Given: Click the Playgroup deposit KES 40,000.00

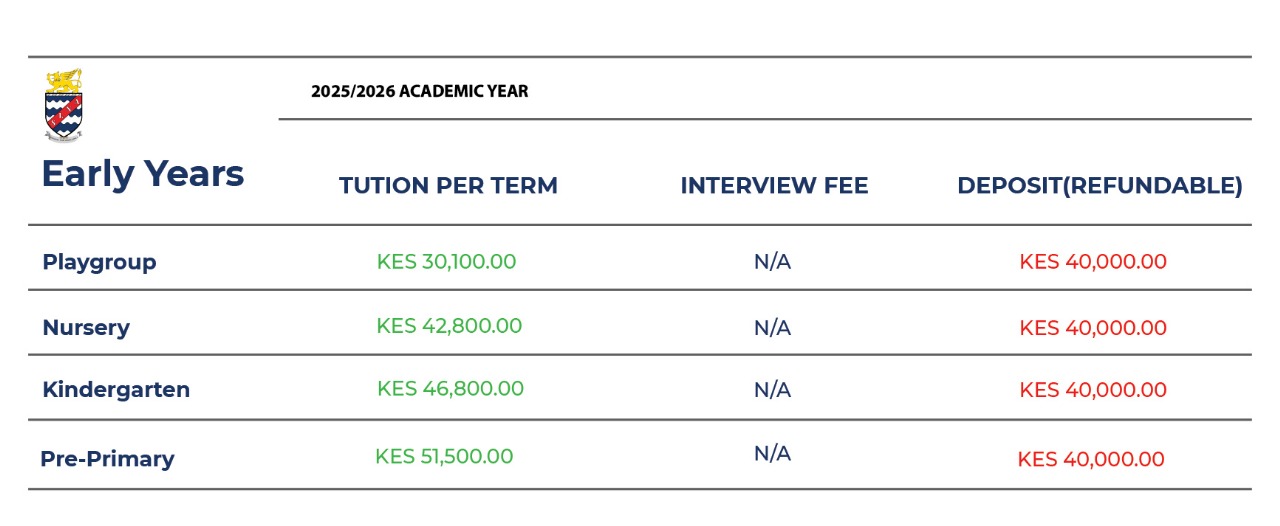Looking at the screenshot, I should (x=1093, y=262).
